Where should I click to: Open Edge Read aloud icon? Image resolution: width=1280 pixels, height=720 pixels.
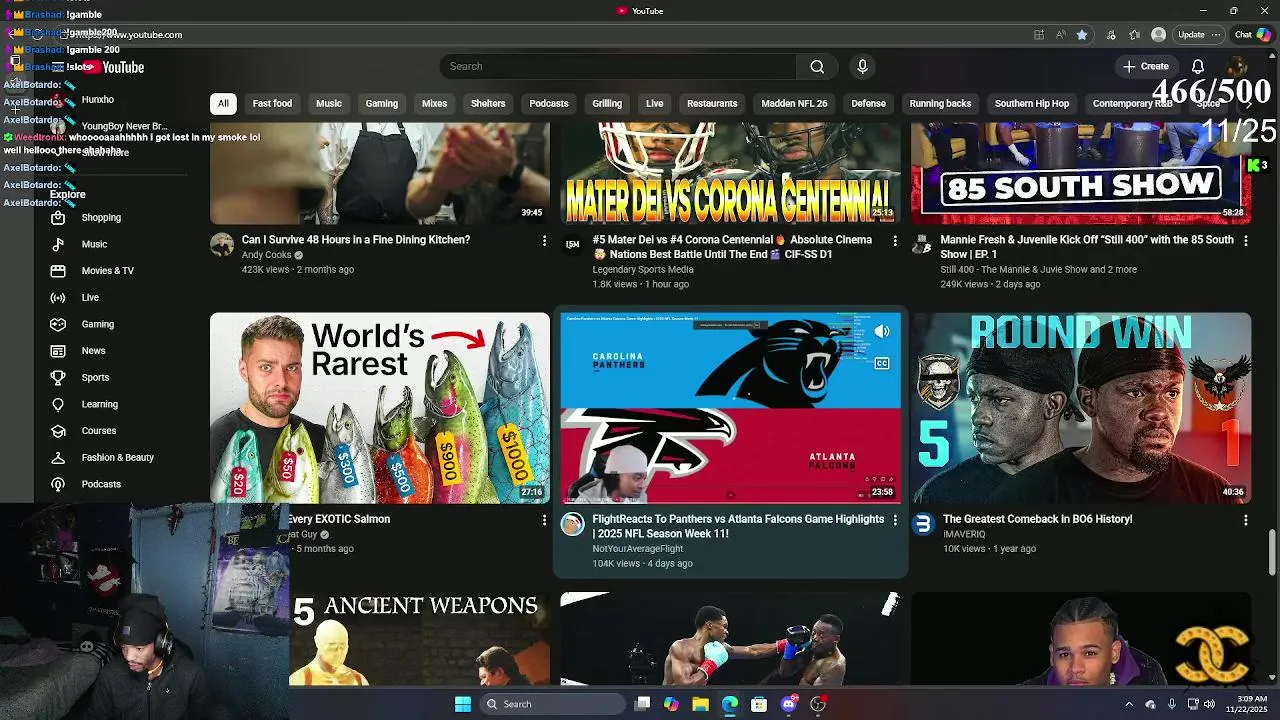click(1060, 35)
